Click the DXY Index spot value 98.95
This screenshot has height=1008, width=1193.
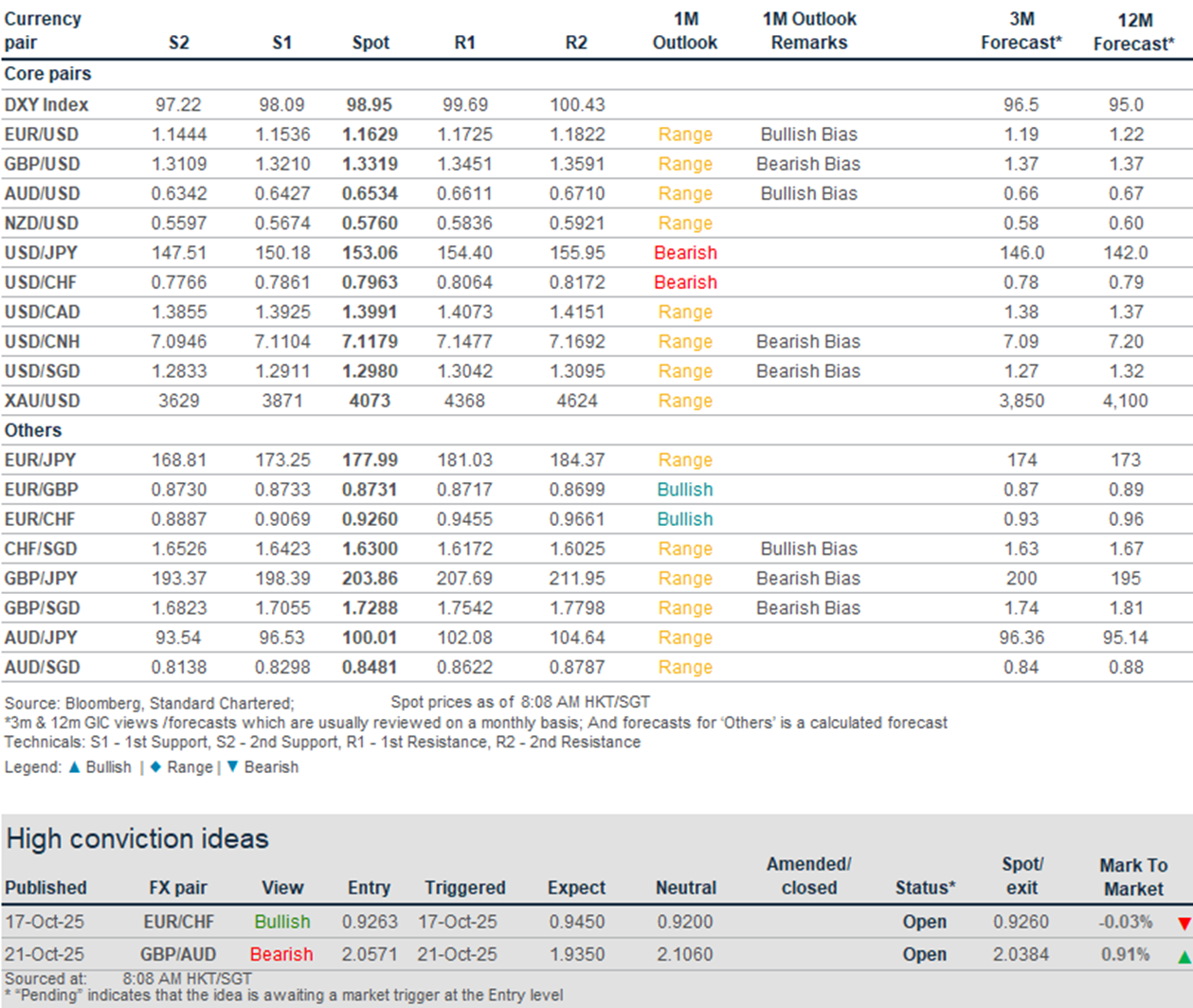[370, 105]
